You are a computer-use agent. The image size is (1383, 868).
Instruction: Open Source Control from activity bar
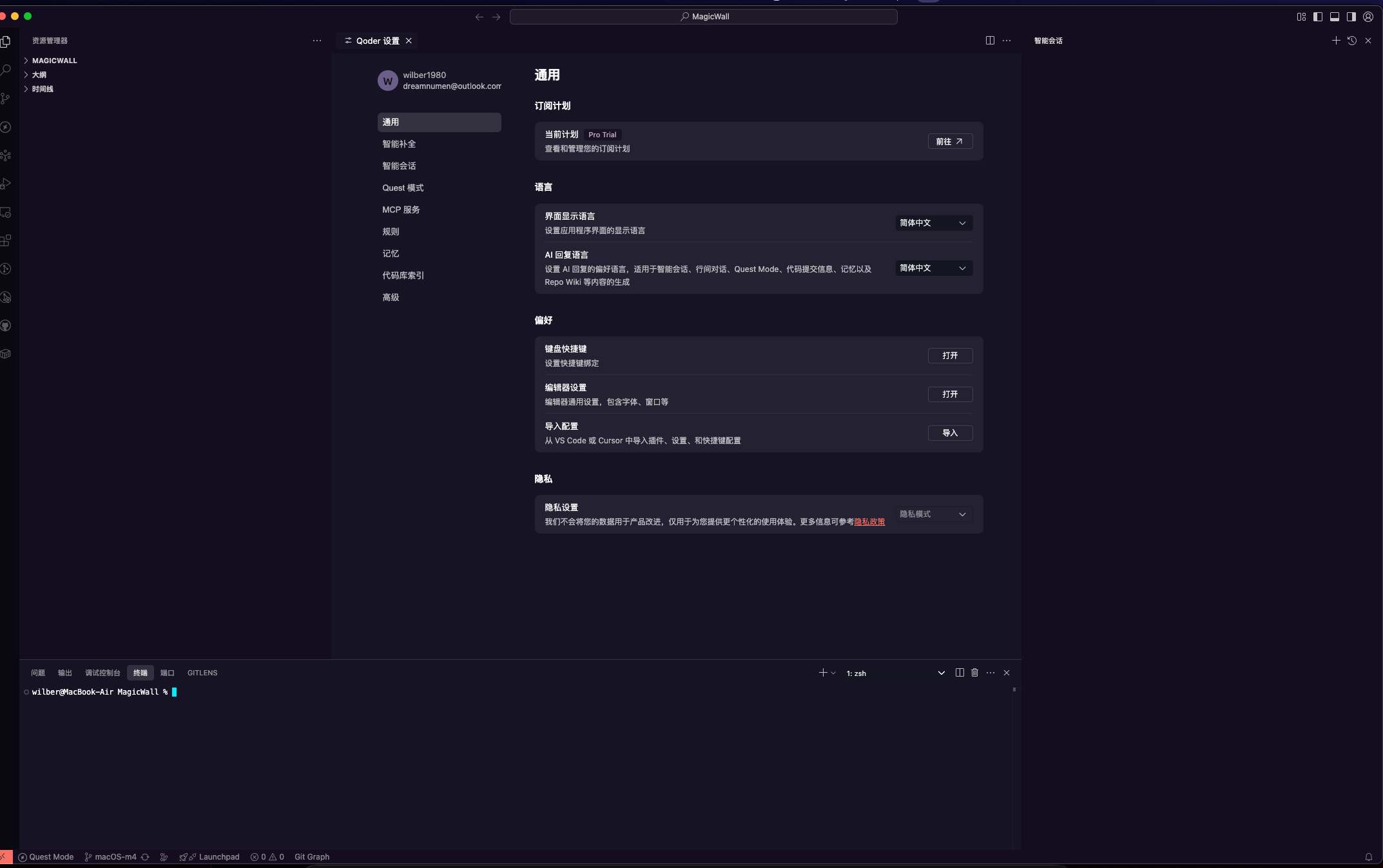[x=6, y=98]
